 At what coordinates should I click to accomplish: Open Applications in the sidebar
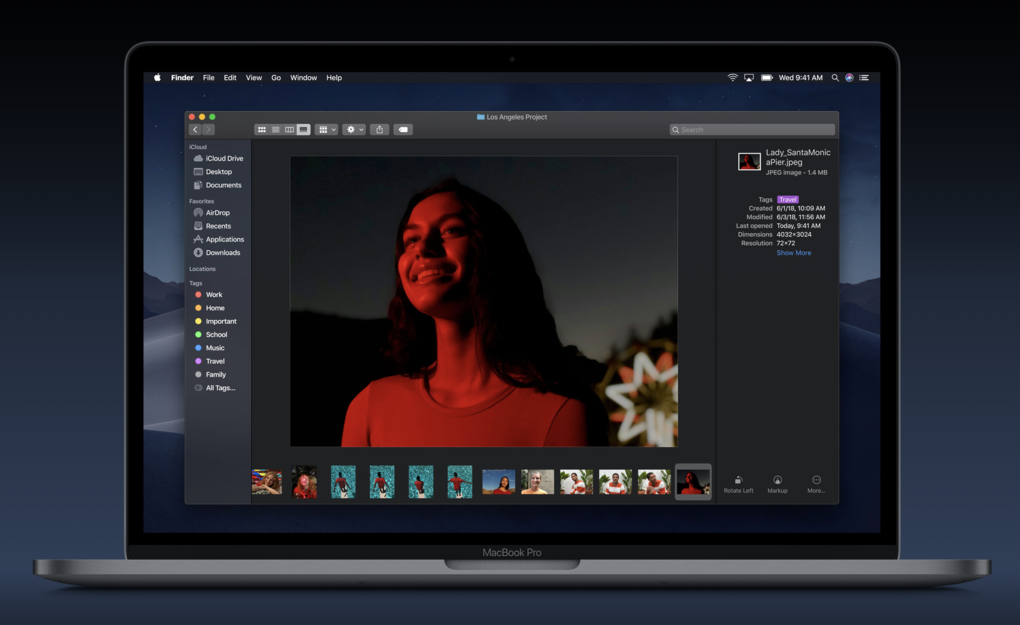pos(219,239)
